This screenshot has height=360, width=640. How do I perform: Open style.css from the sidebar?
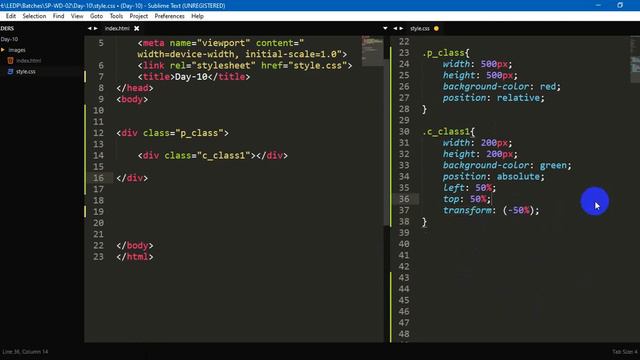point(26,71)
